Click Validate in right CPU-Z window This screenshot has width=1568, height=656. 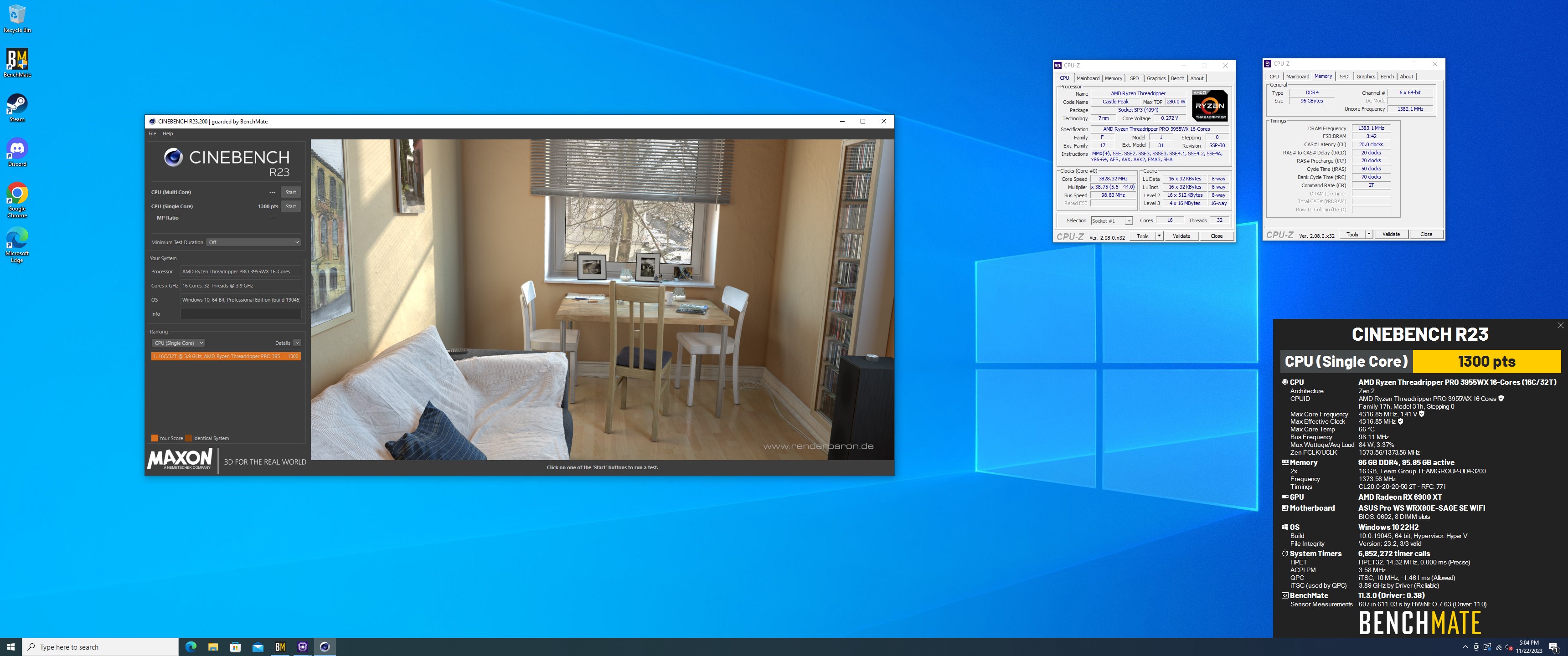click(x=1391, y=234)
